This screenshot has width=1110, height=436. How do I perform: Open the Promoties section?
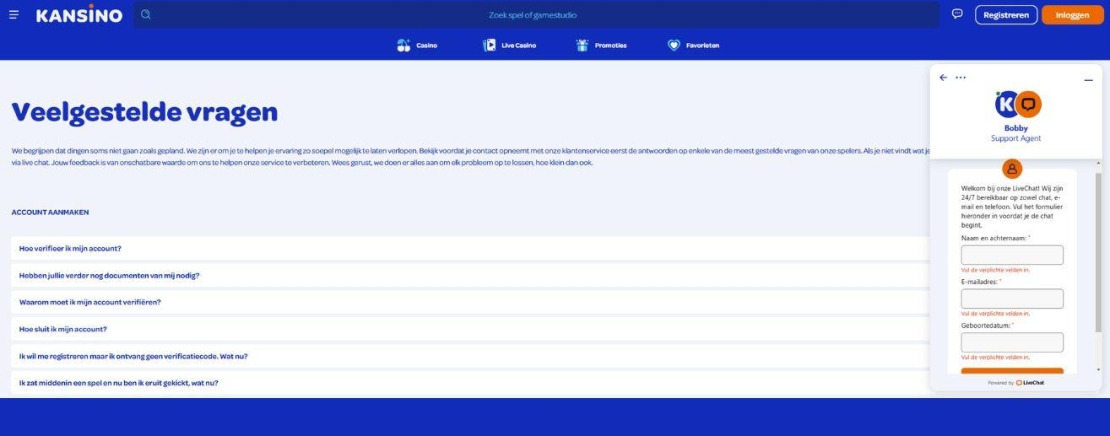coord(601,45)
